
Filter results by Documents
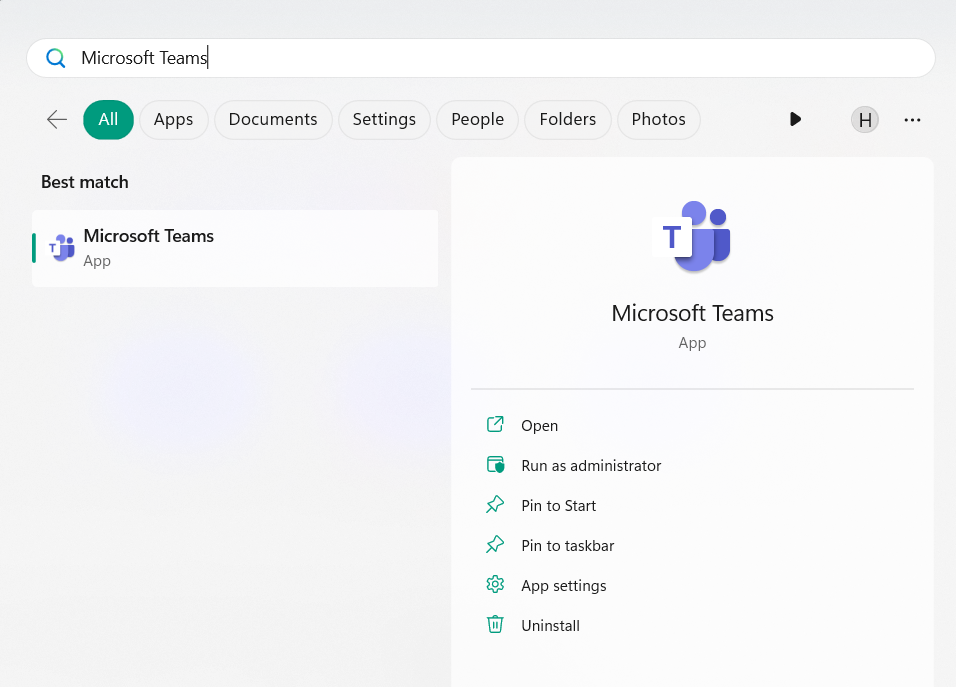273,120
